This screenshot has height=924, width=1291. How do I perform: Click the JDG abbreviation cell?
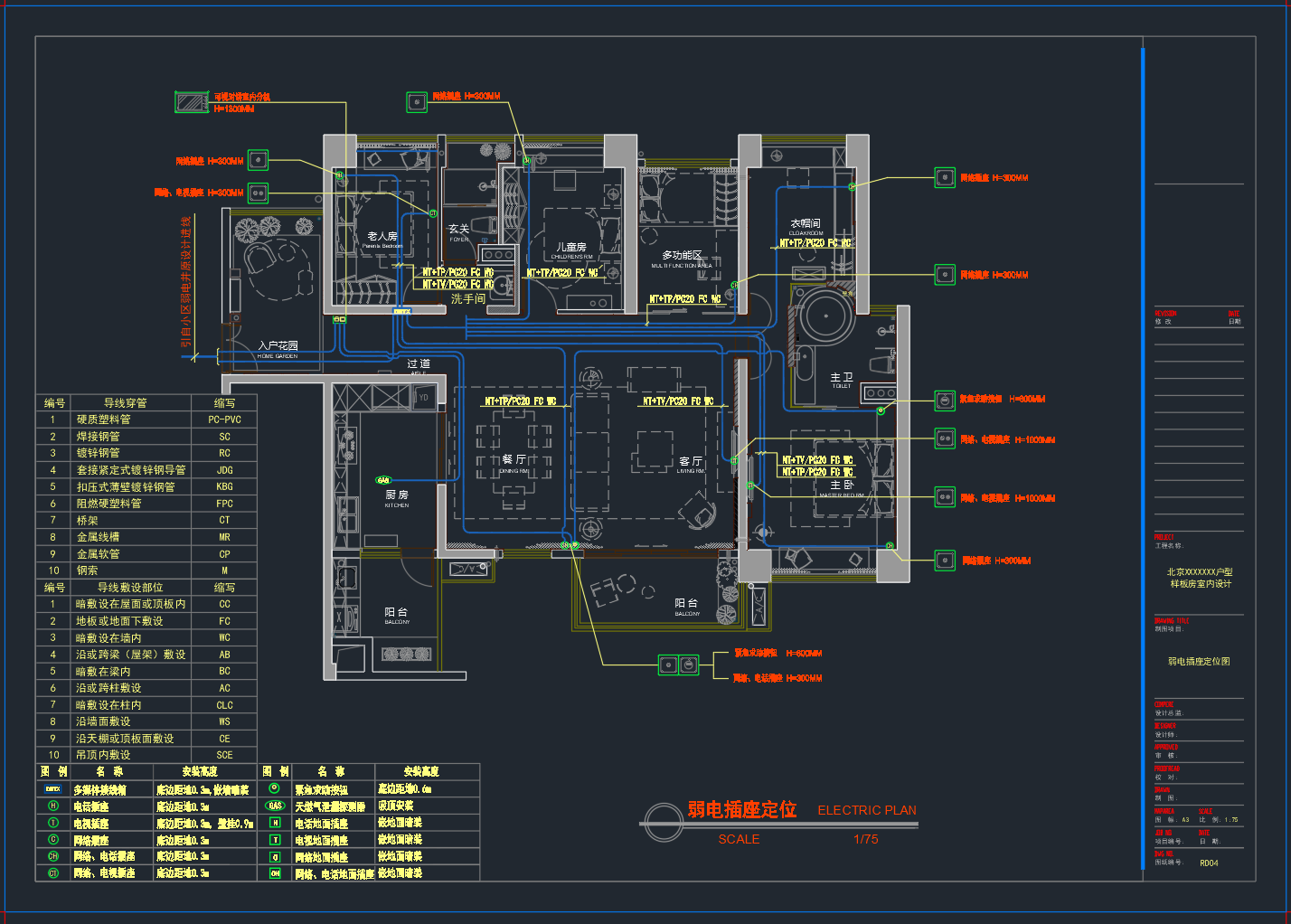[224, 470]
